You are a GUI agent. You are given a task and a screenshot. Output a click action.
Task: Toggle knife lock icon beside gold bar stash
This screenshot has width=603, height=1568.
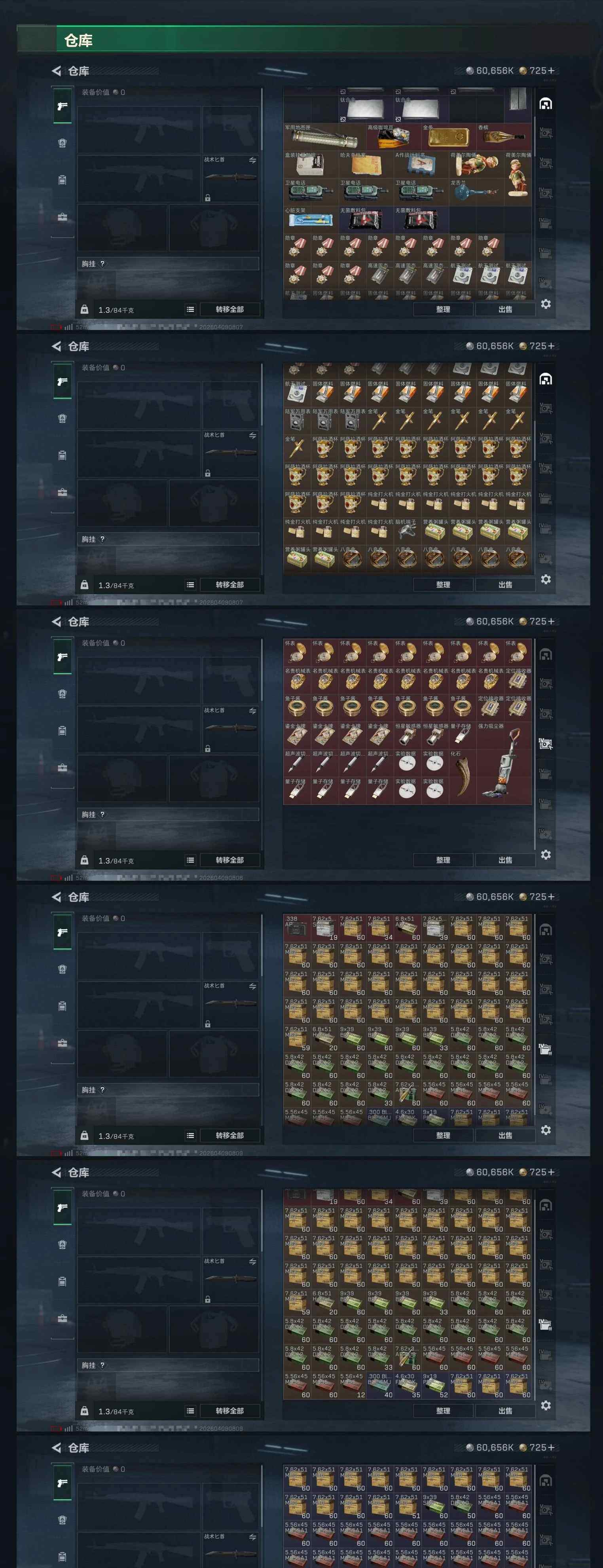click(207, 198)
